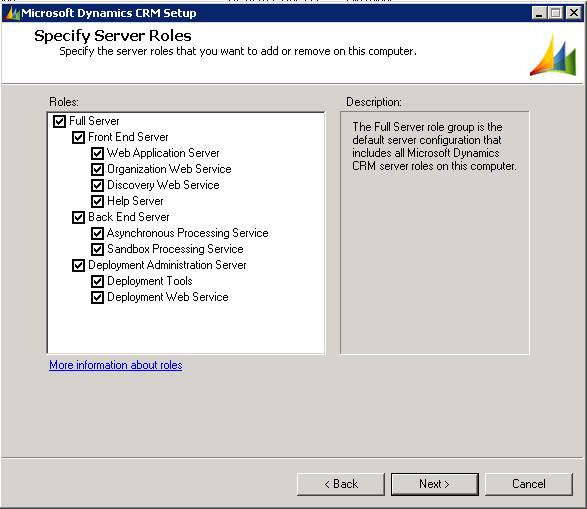Go to the previous step with Back
The image size is (587, 509).
[x=341, y=484]
